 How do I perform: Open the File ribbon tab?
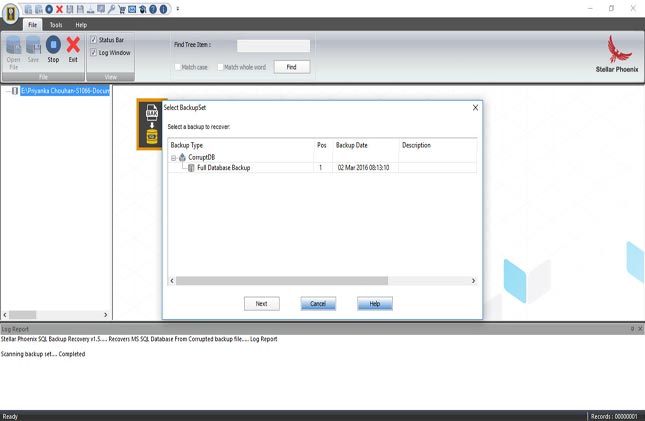click(32, 25)
